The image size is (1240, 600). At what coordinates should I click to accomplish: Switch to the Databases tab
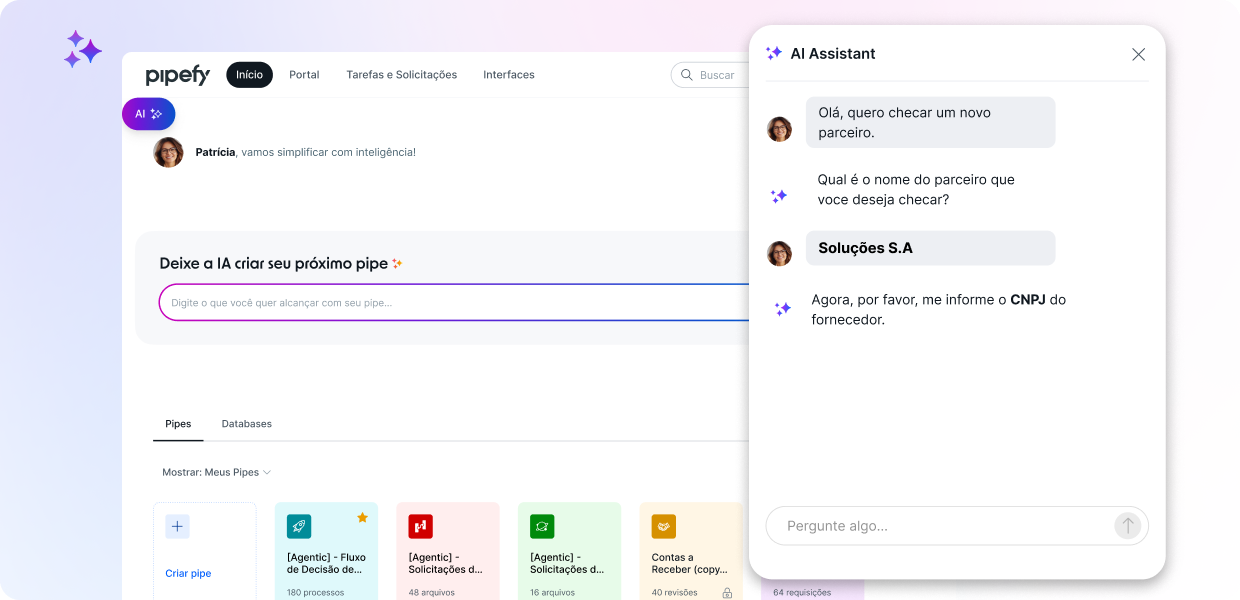(246, 424)
